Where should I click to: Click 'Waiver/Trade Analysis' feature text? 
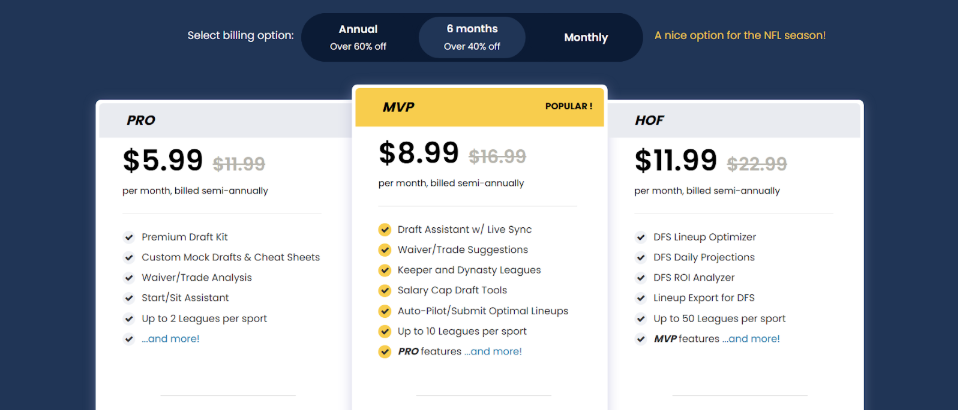pos(197,277)
